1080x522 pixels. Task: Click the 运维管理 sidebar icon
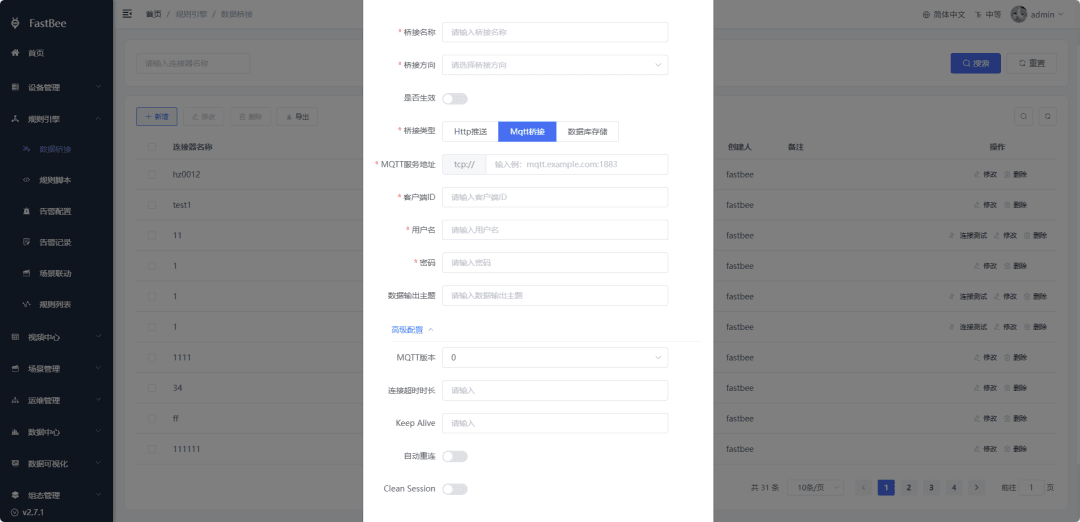[x=15, y=401]
